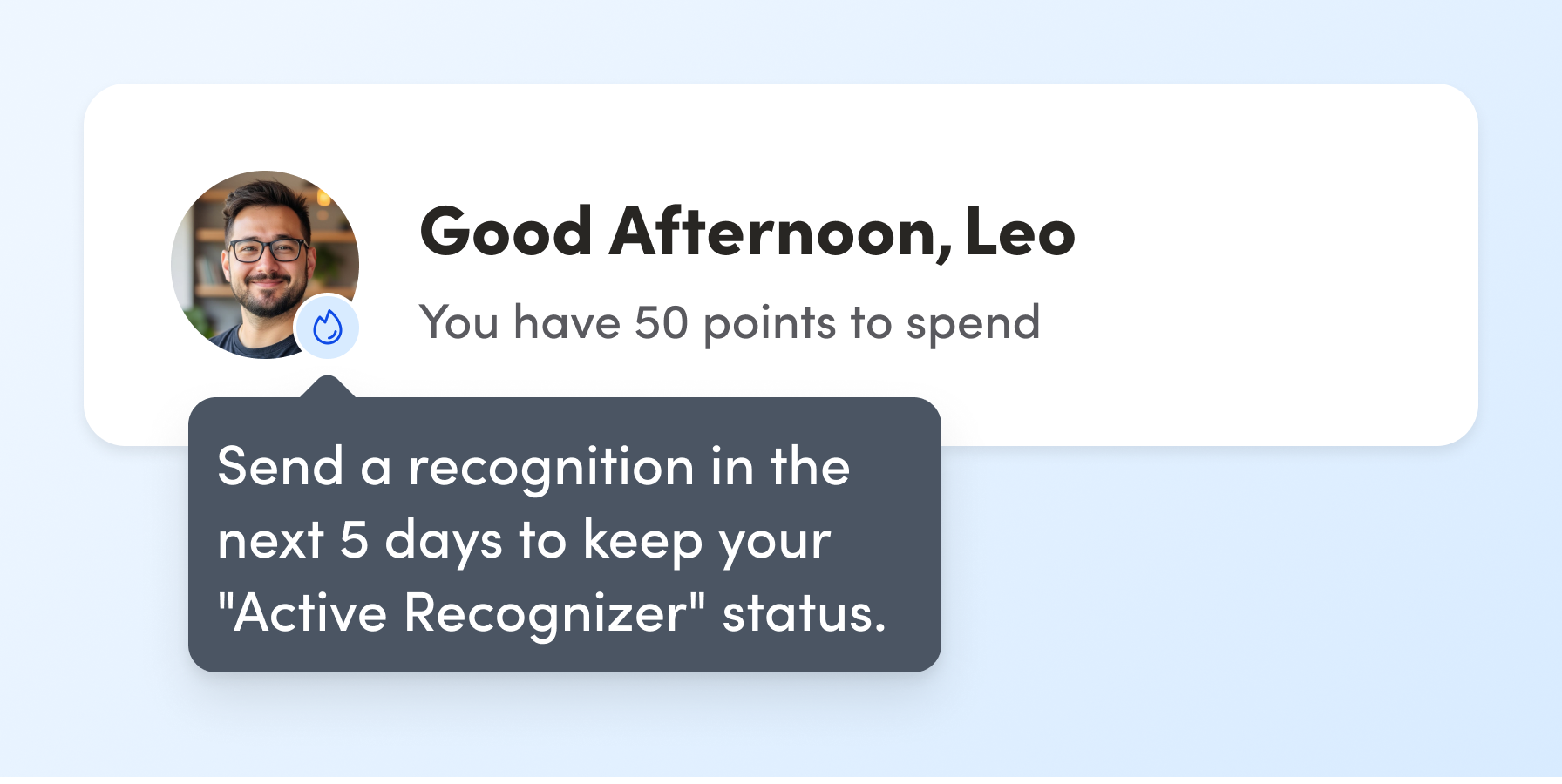Click the blue flame streak badge

click(x=327, y=328)
